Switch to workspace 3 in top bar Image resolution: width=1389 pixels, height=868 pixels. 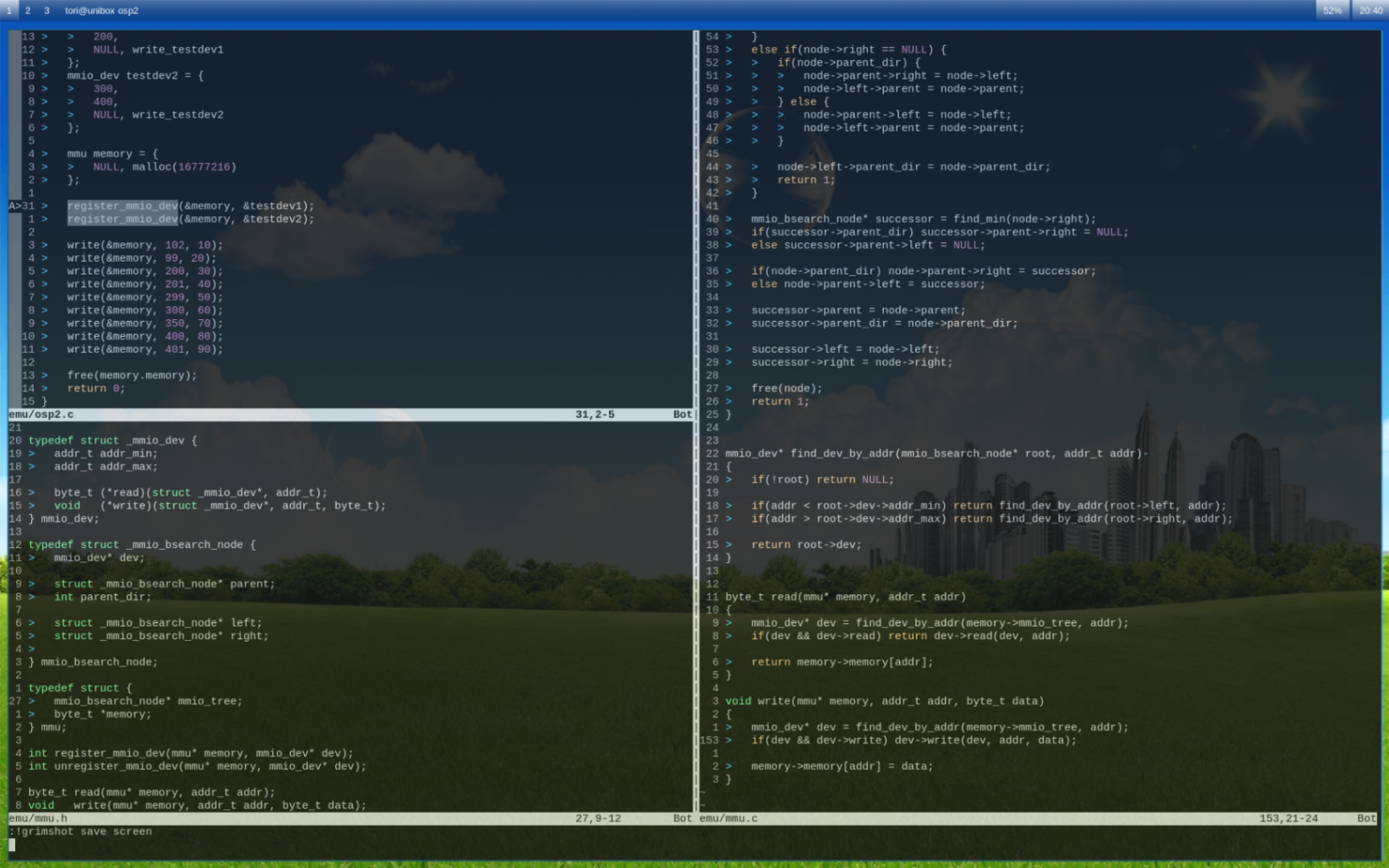coord(46,10)
